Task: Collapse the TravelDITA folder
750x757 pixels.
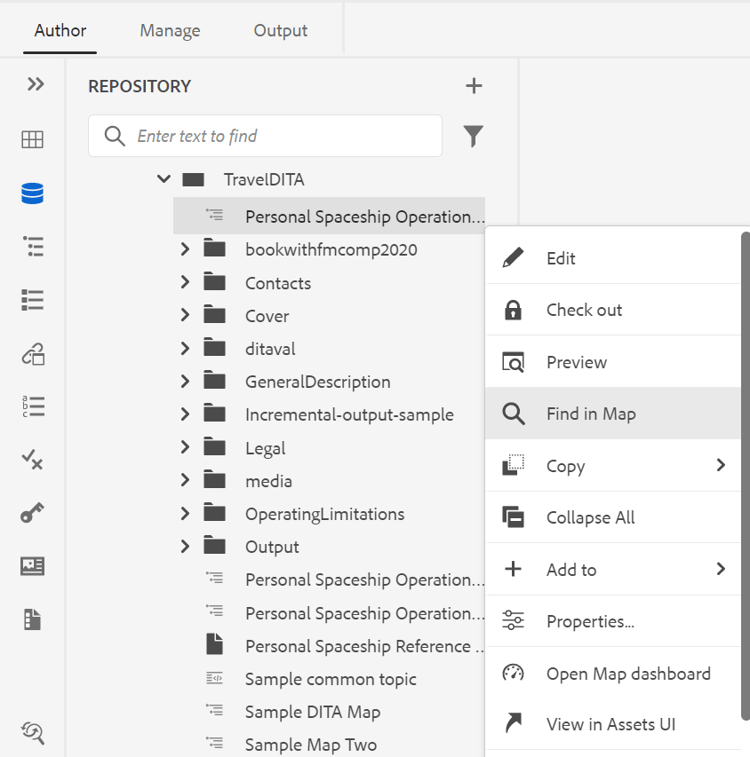Action: pos(164,179)
